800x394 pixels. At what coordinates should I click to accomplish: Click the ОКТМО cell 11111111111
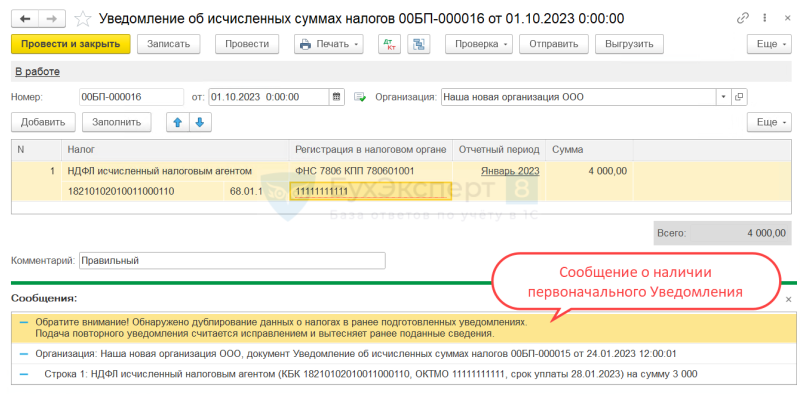click(370, 191)
